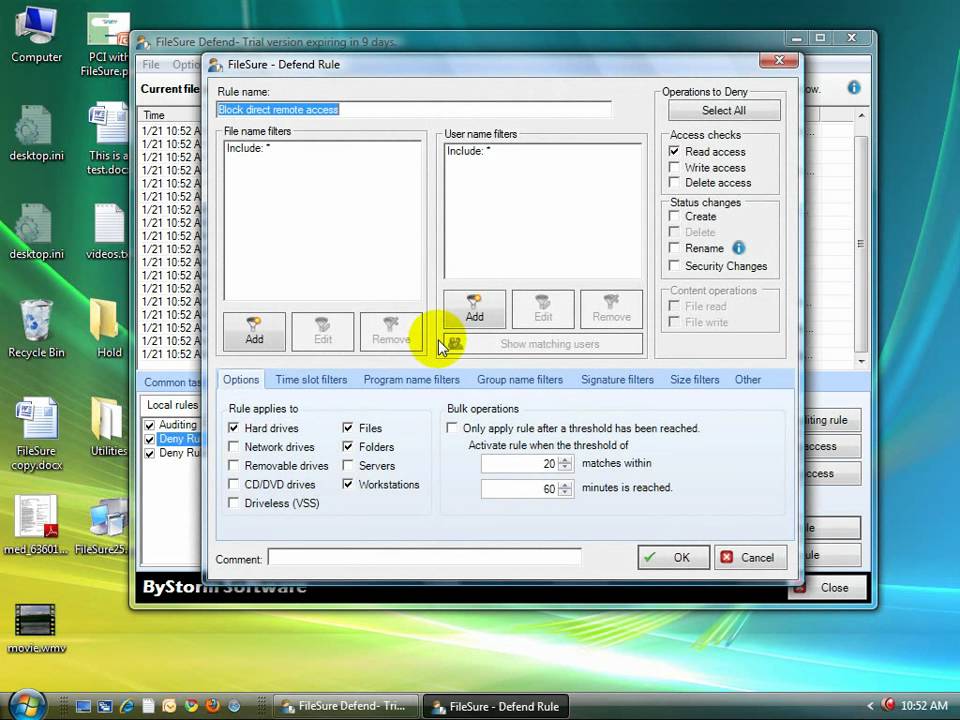This screenshot has width=960, height=720.
Task: Enable Write access checkbox
Action: point(674,167)
